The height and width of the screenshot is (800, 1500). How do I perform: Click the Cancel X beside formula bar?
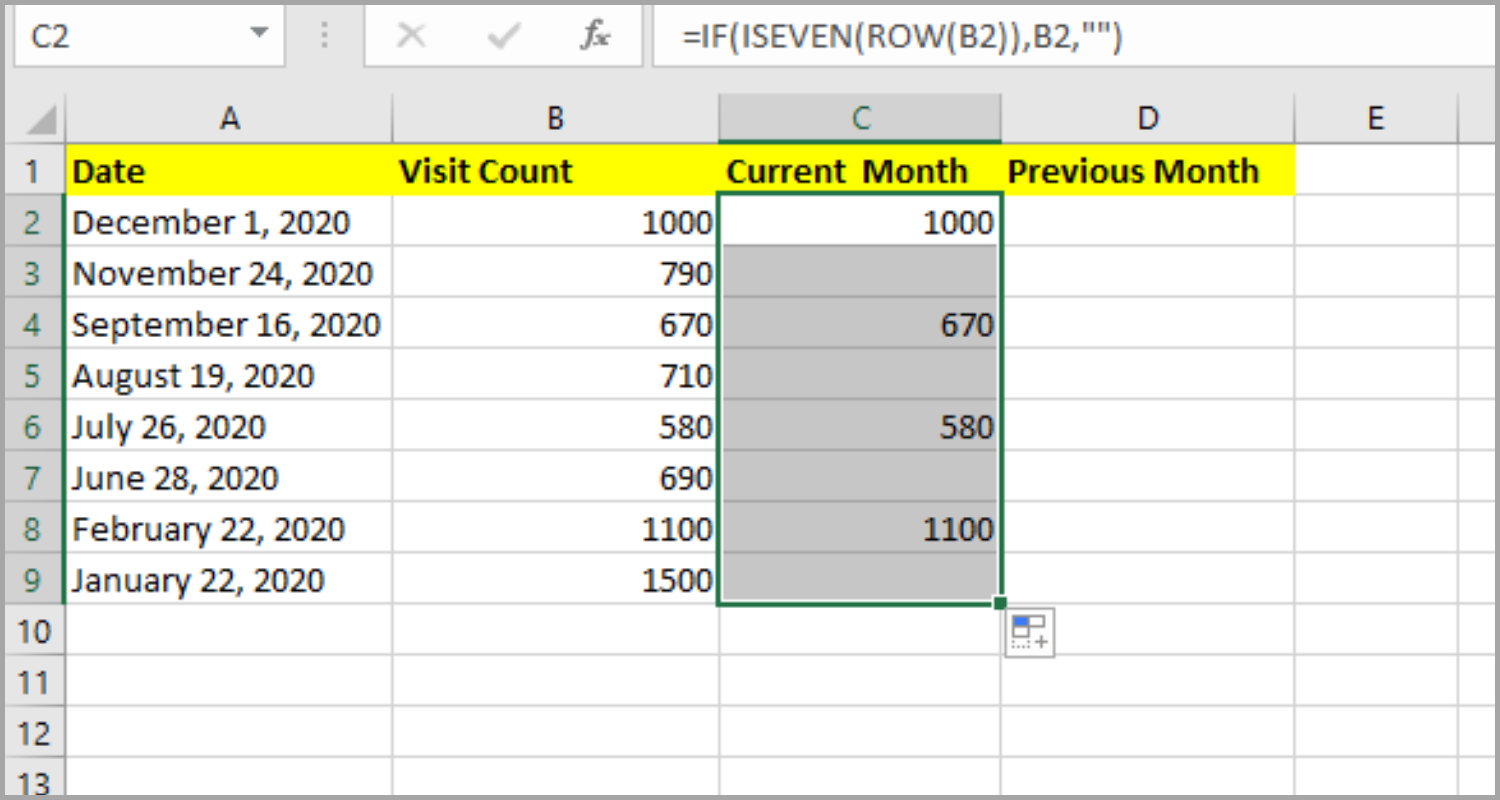410,35
